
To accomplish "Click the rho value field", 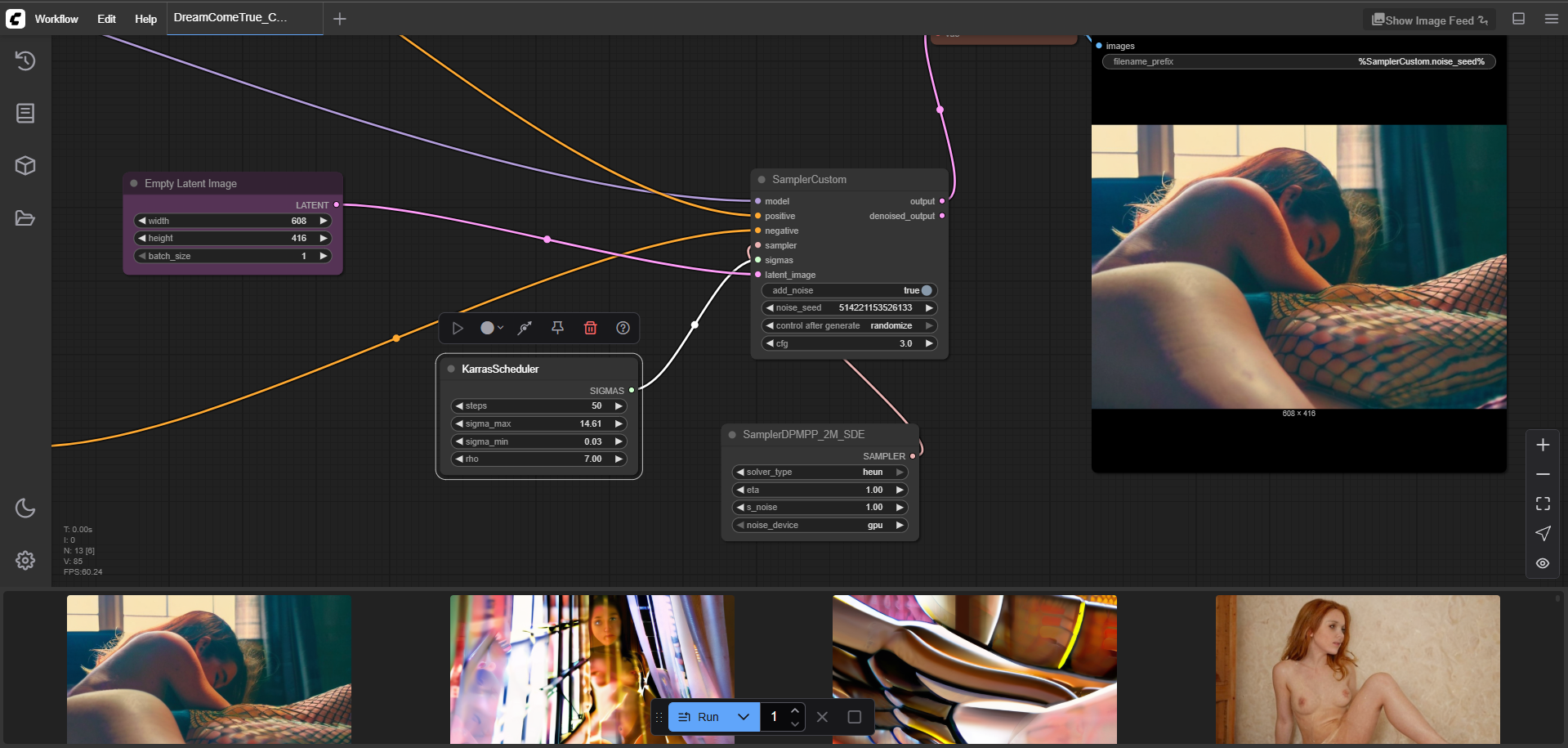I will click(x=539, y=459).
